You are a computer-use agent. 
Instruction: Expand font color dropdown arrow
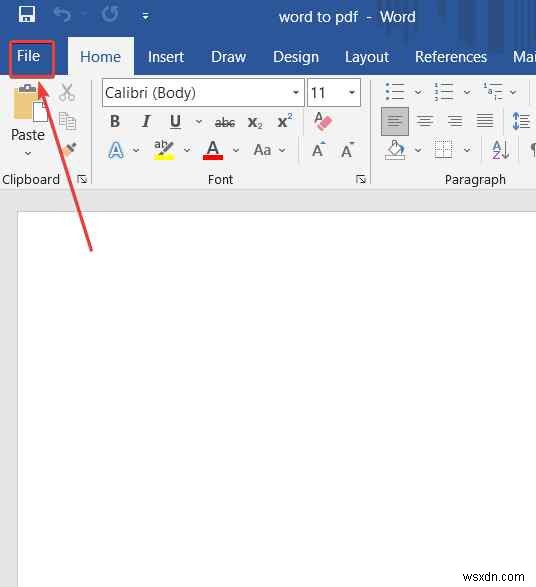236,150
